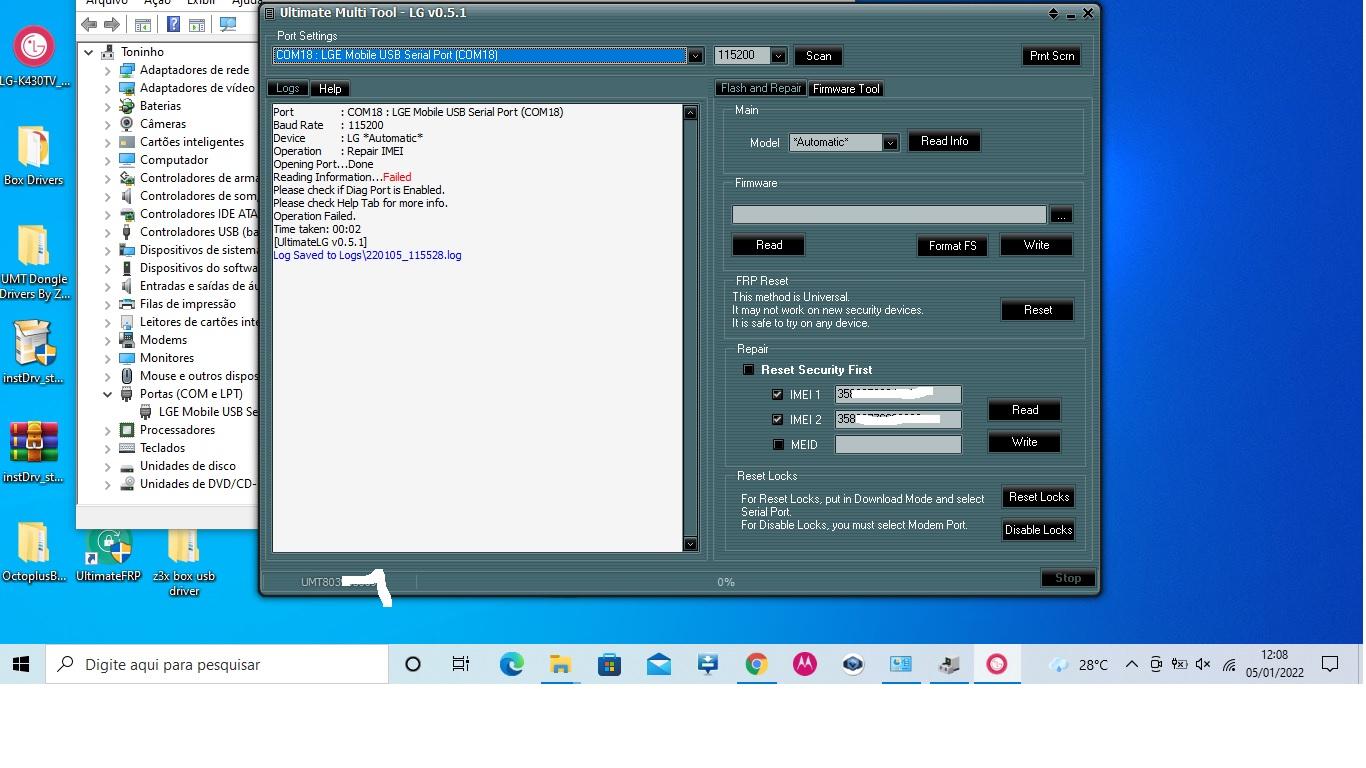Click log panel scroll up arrow

[690, 112]
